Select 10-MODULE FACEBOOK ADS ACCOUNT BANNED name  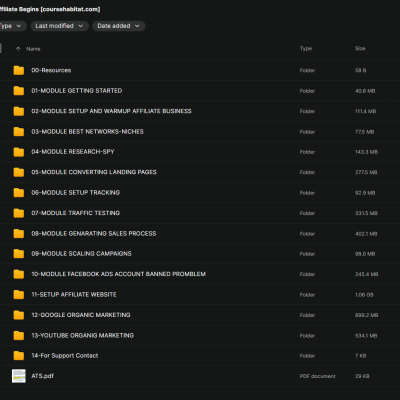click(118, 274)
